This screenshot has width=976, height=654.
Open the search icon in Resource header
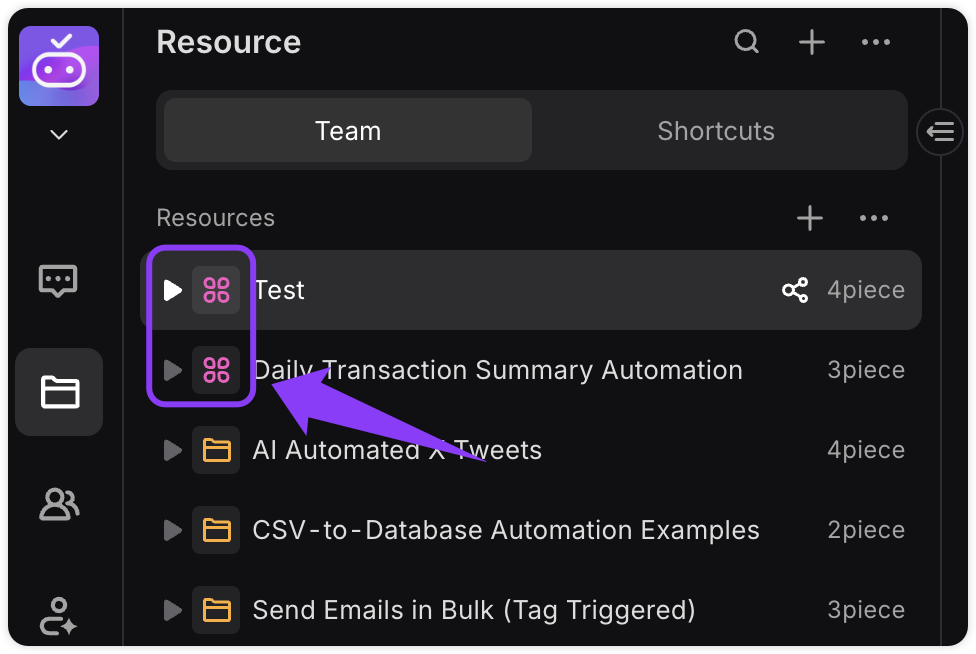tap(746, 42)
